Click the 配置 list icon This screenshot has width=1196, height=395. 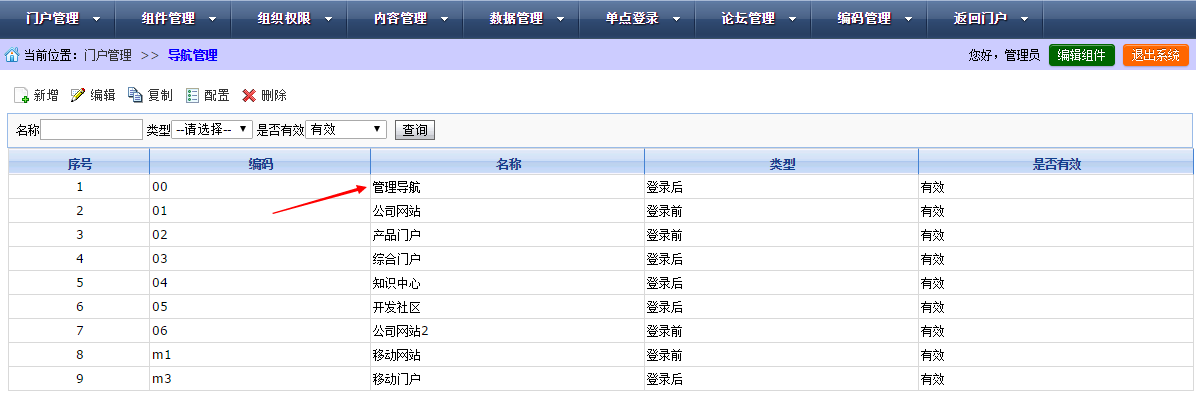[192, 95]
